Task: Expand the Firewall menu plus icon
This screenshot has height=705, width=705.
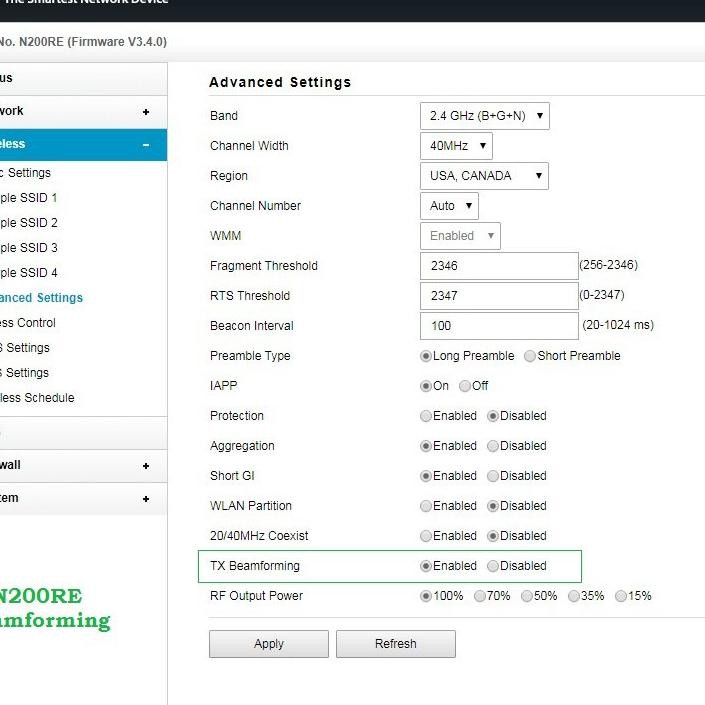Action: pyautogui.click(x=146, y=466)
